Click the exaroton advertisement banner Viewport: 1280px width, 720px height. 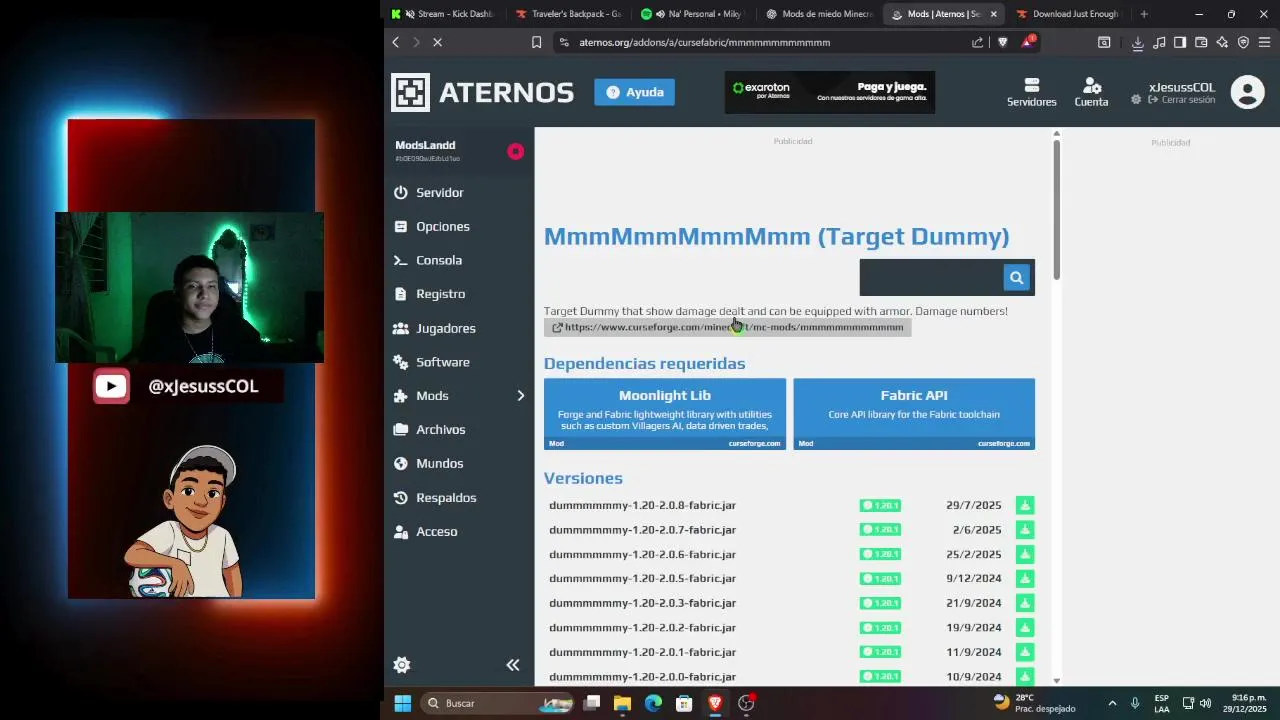pos(830,92)
